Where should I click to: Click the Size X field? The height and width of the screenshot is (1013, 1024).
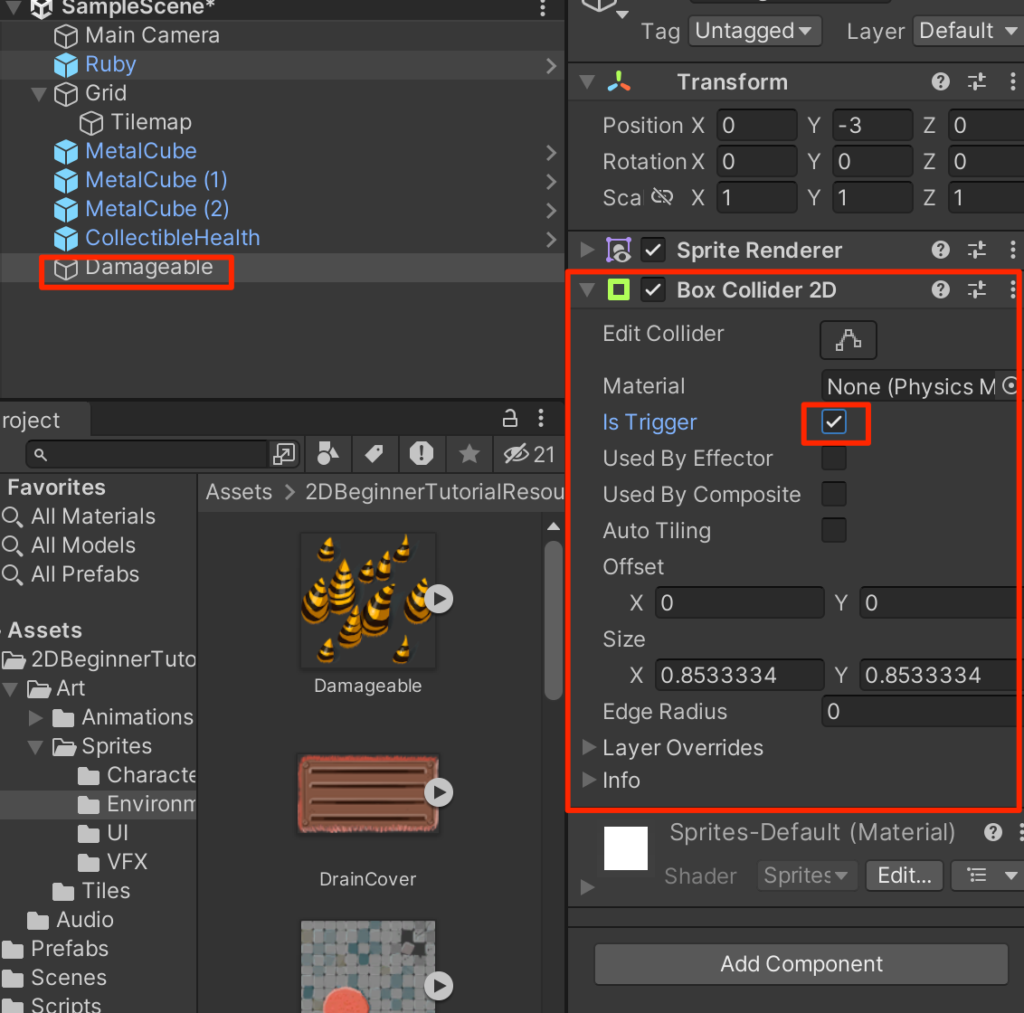click(739, 675)
